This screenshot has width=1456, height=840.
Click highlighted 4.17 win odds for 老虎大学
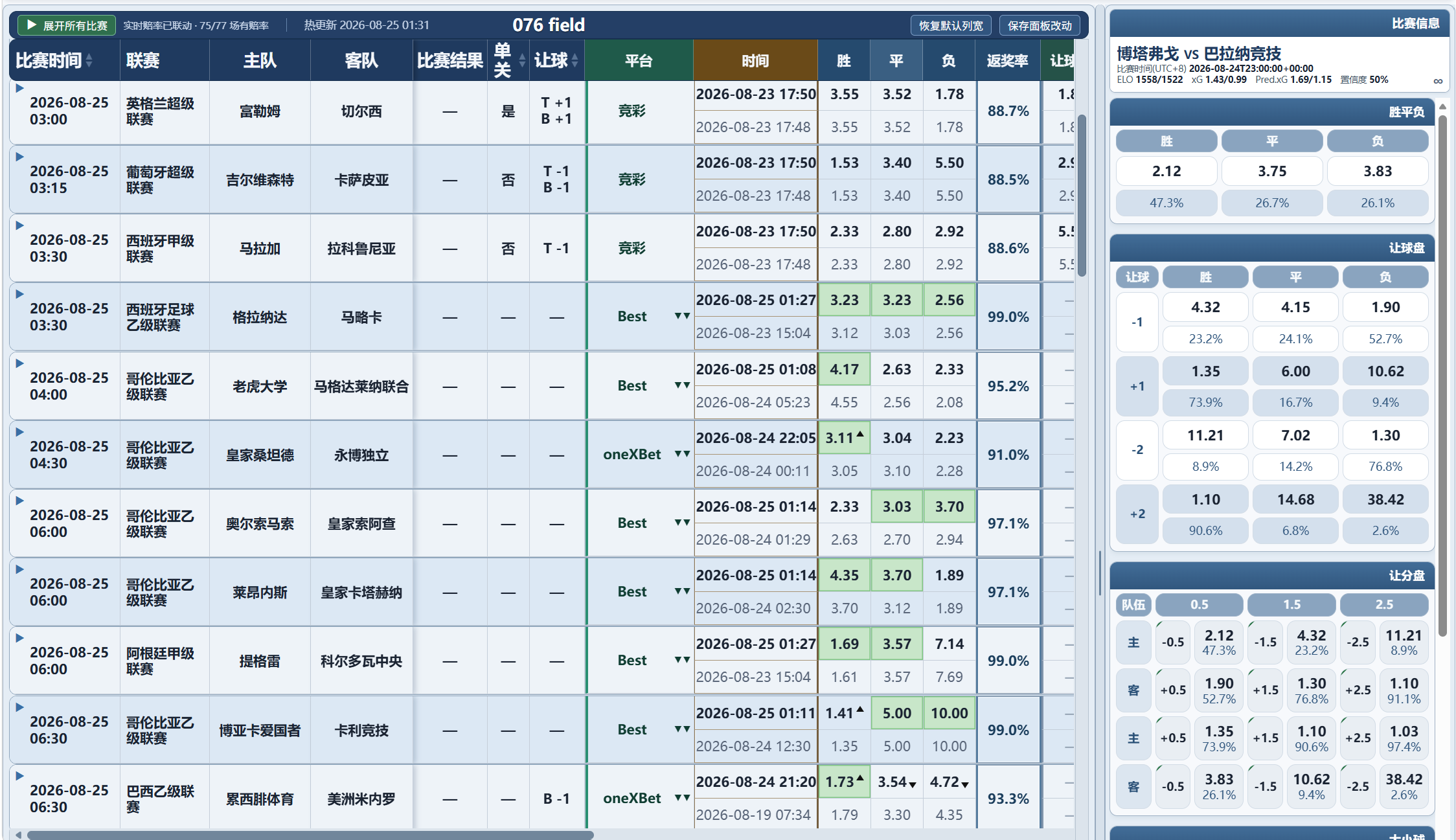click(x=844, y=369)
